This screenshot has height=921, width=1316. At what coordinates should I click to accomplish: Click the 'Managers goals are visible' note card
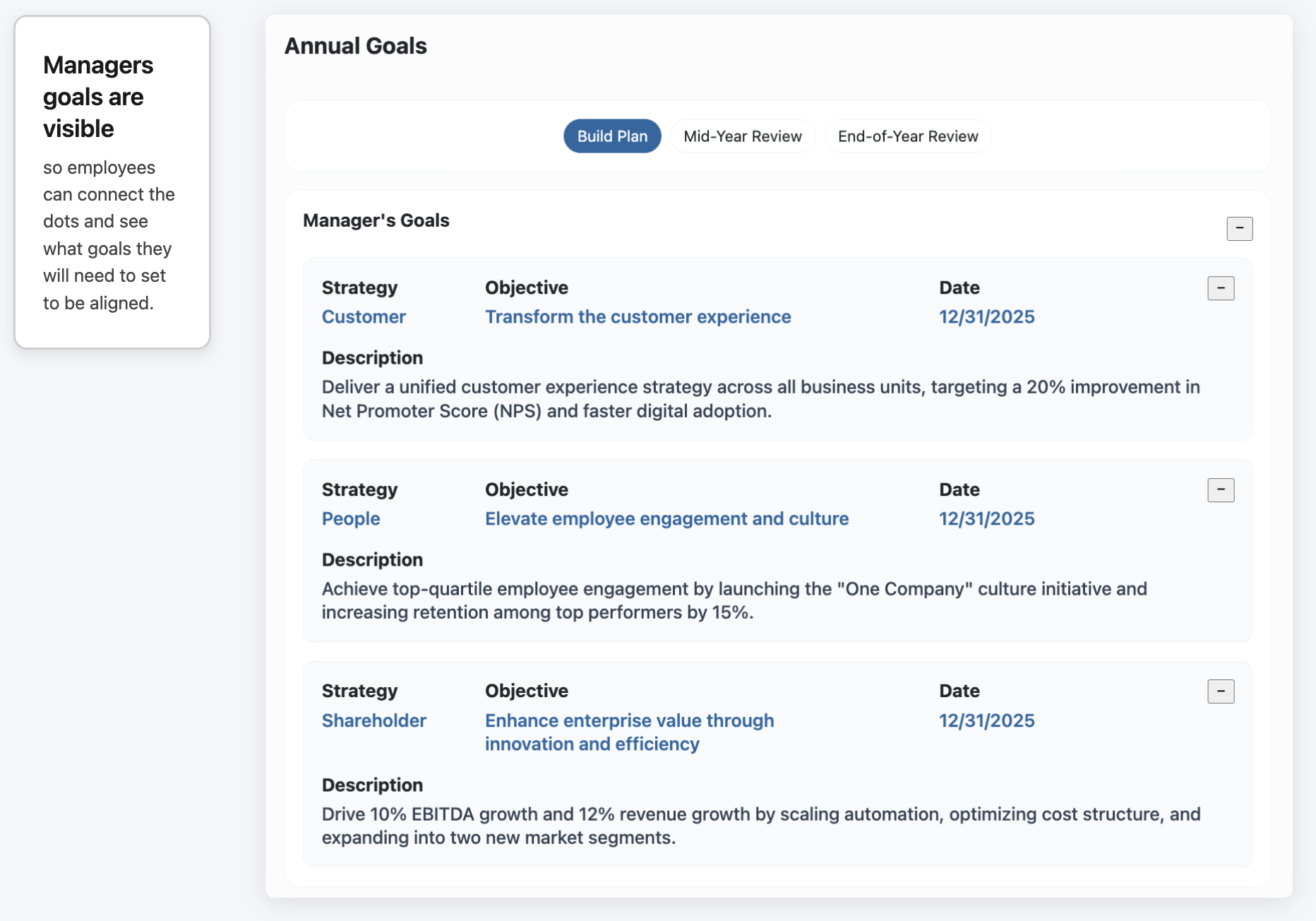click(112, 180)
